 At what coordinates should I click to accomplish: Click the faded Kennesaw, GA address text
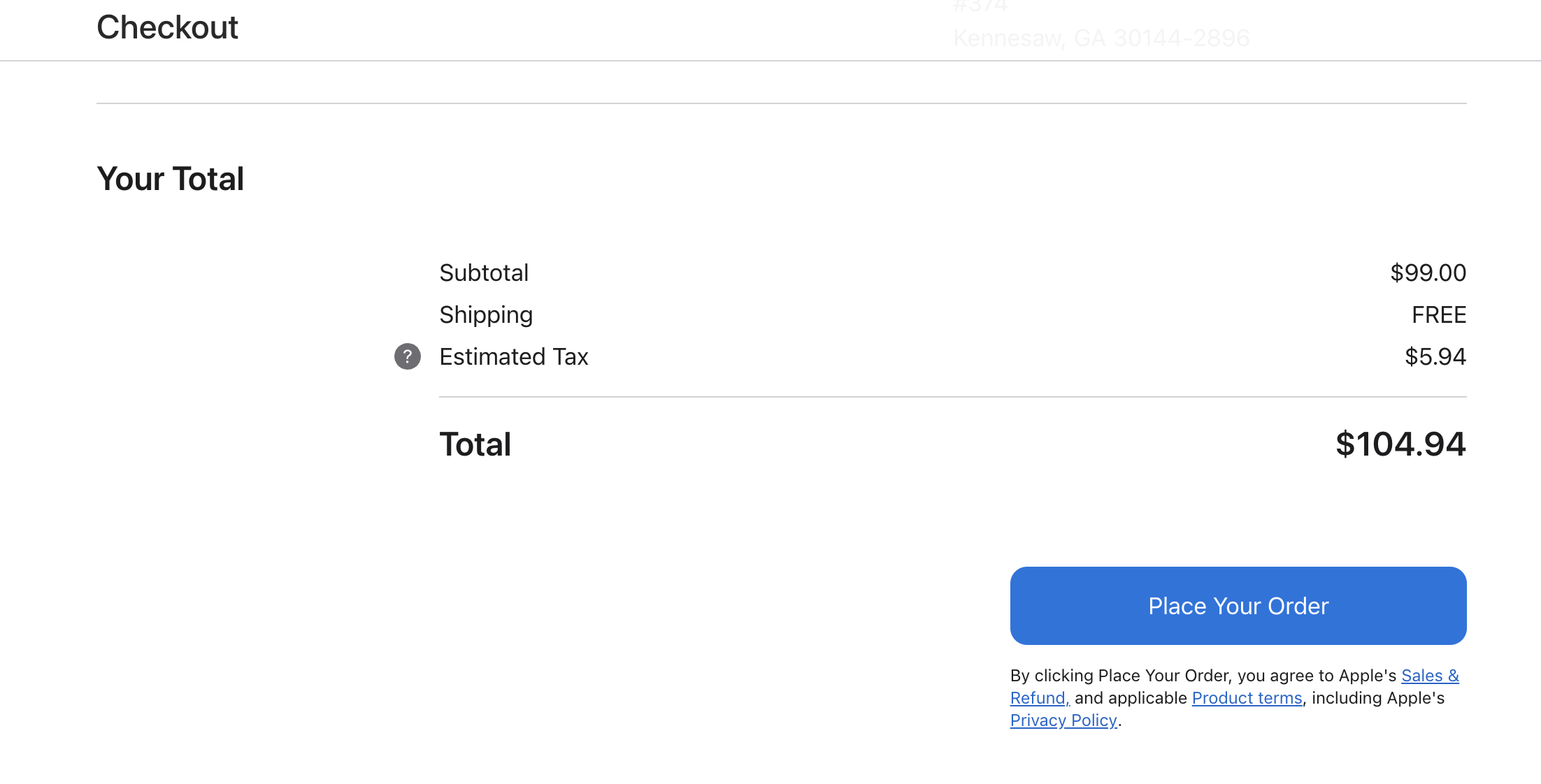tap(1101, 38)
